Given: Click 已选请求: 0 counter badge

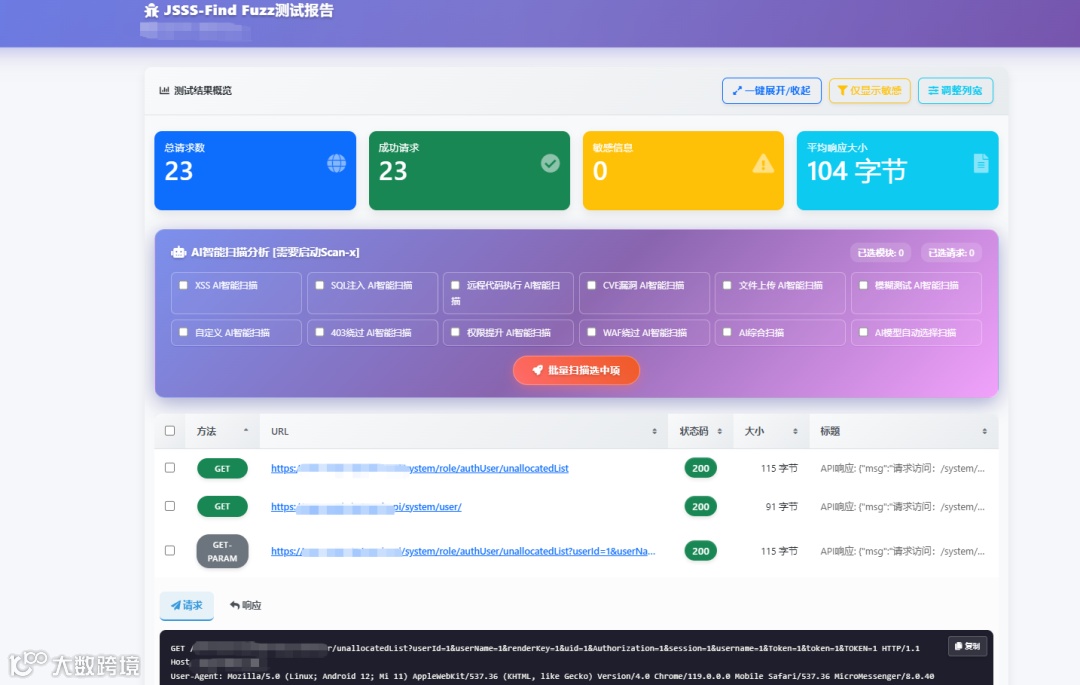Looking at the screenshot, I should [x=951, y=253].
